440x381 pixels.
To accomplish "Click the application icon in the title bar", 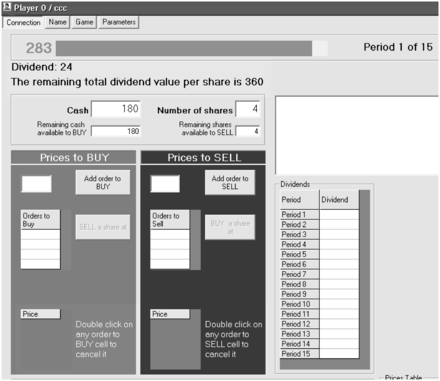I will (7, 7).
